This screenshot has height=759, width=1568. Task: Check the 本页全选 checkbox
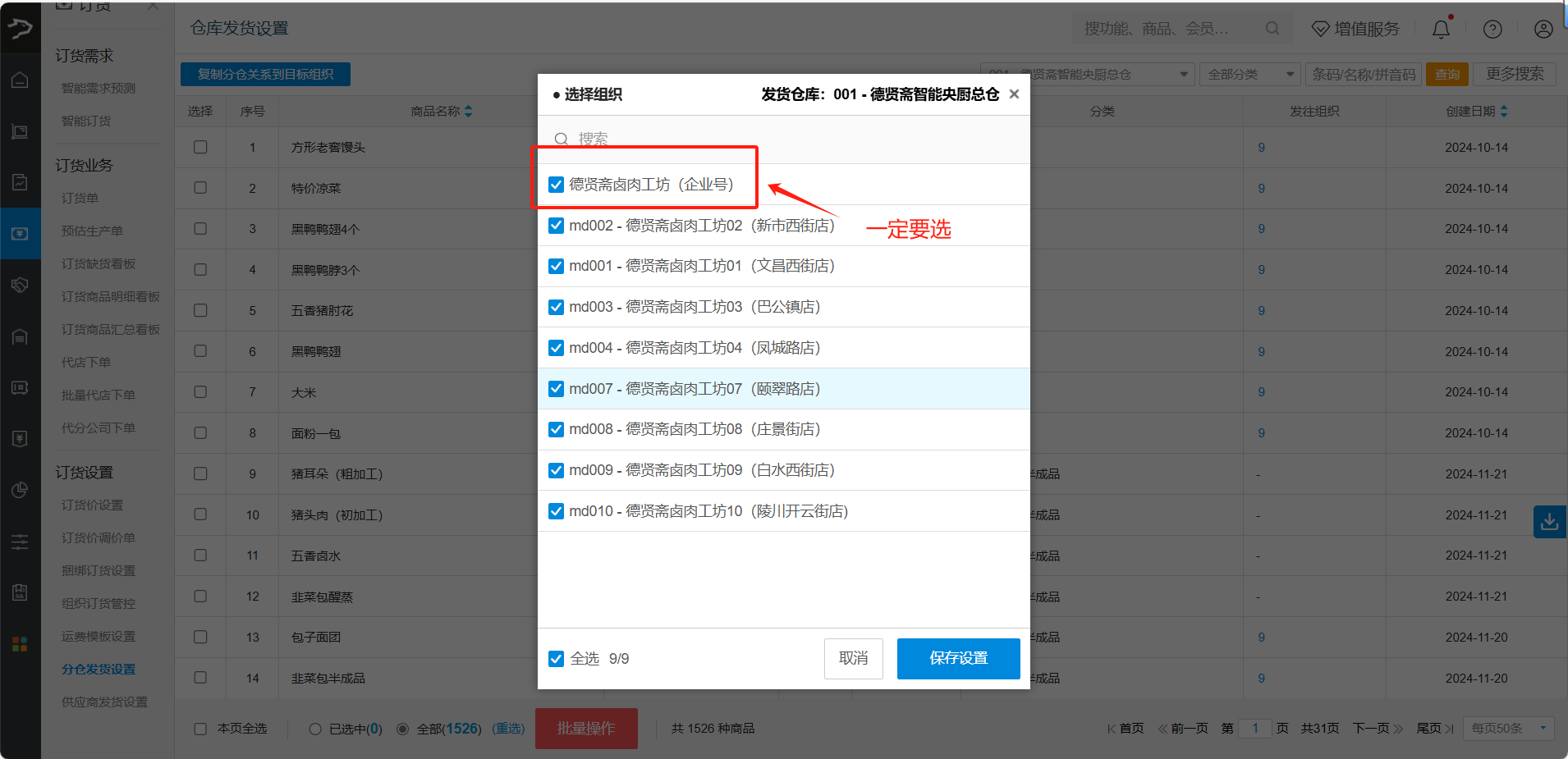tap(200, 729)
